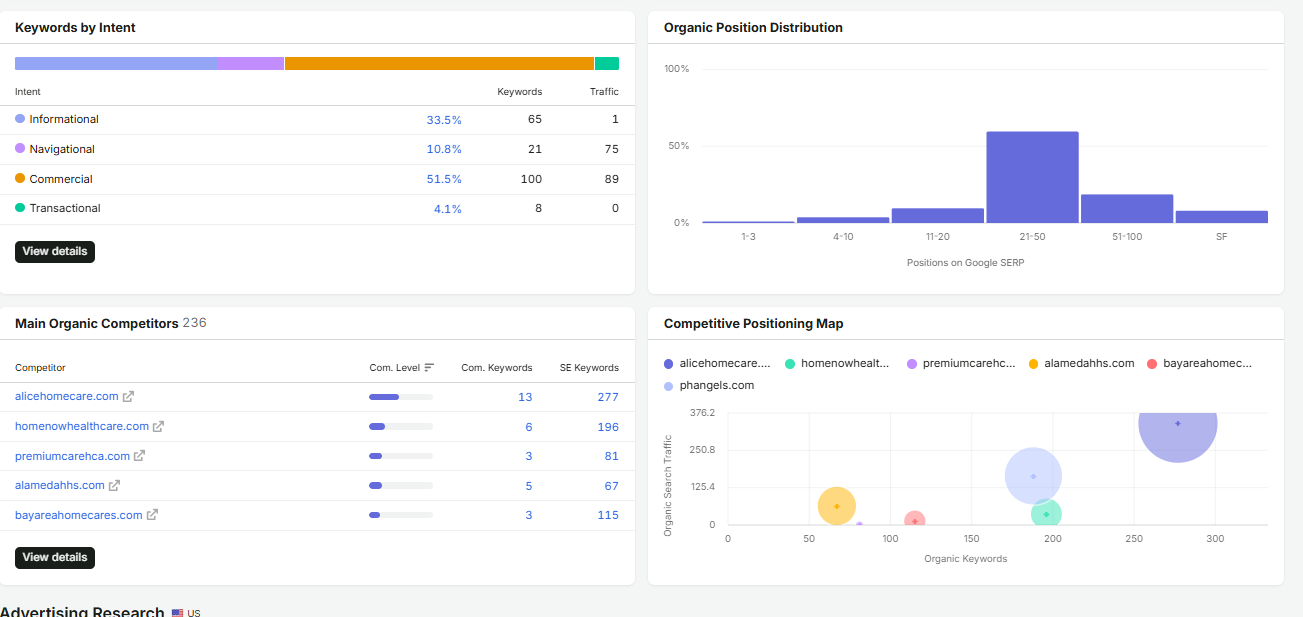This screenshot has height=617, width=1303.
Task: Open external link icon beside premiumcarehca.com
Action: (x=139, y=456)
